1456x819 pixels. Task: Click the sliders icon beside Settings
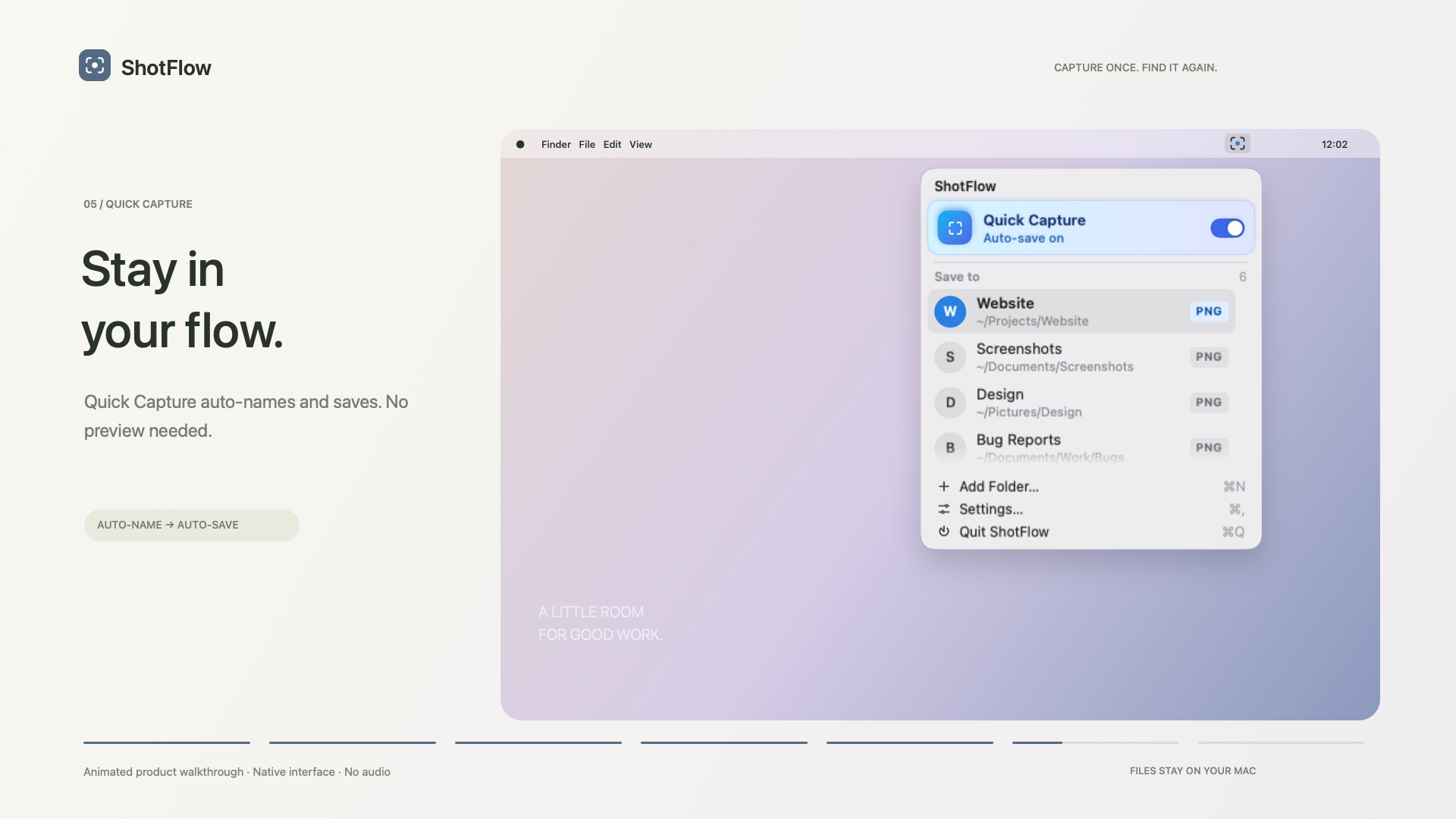pyautogui.click(x=944, y=510)
